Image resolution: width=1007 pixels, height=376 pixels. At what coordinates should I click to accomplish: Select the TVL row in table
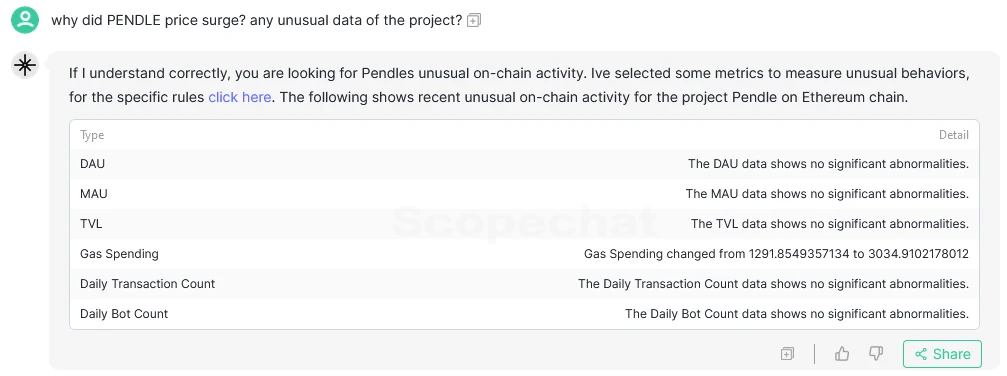tap(524, 224)
